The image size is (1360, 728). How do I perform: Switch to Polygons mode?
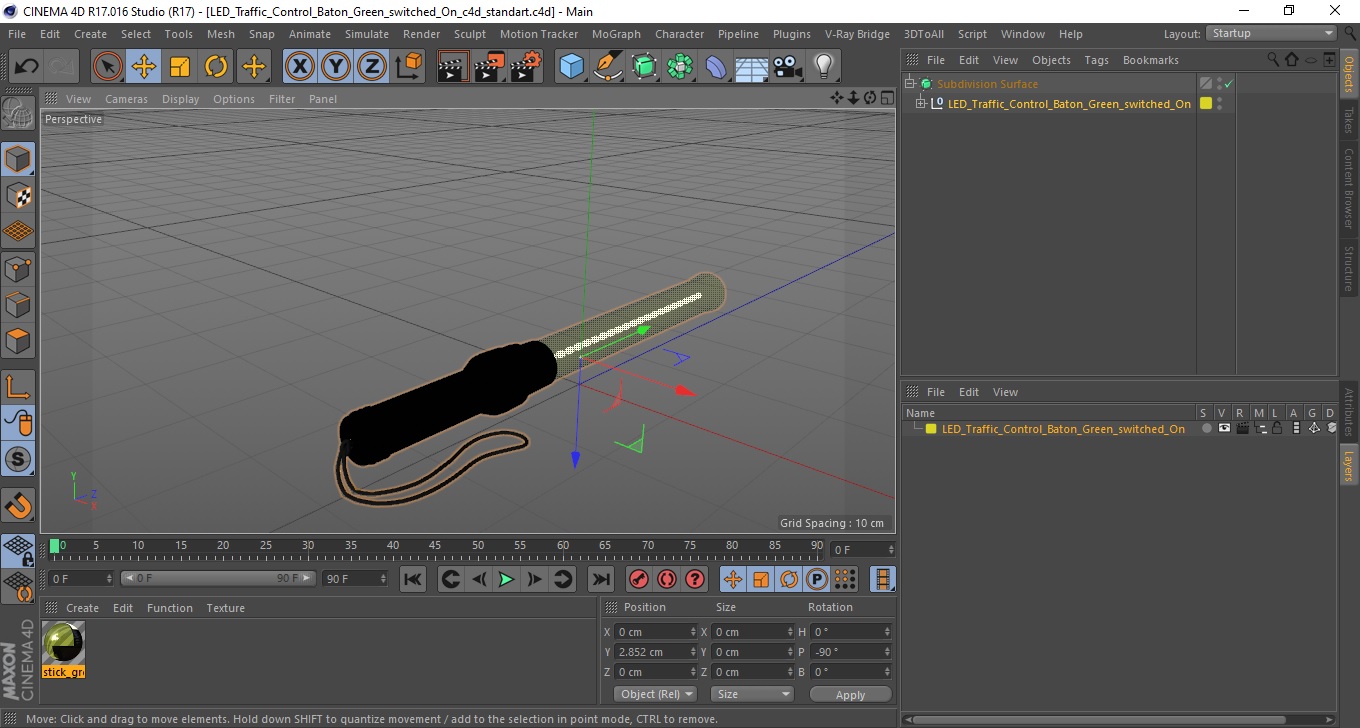tap(18, 340)
